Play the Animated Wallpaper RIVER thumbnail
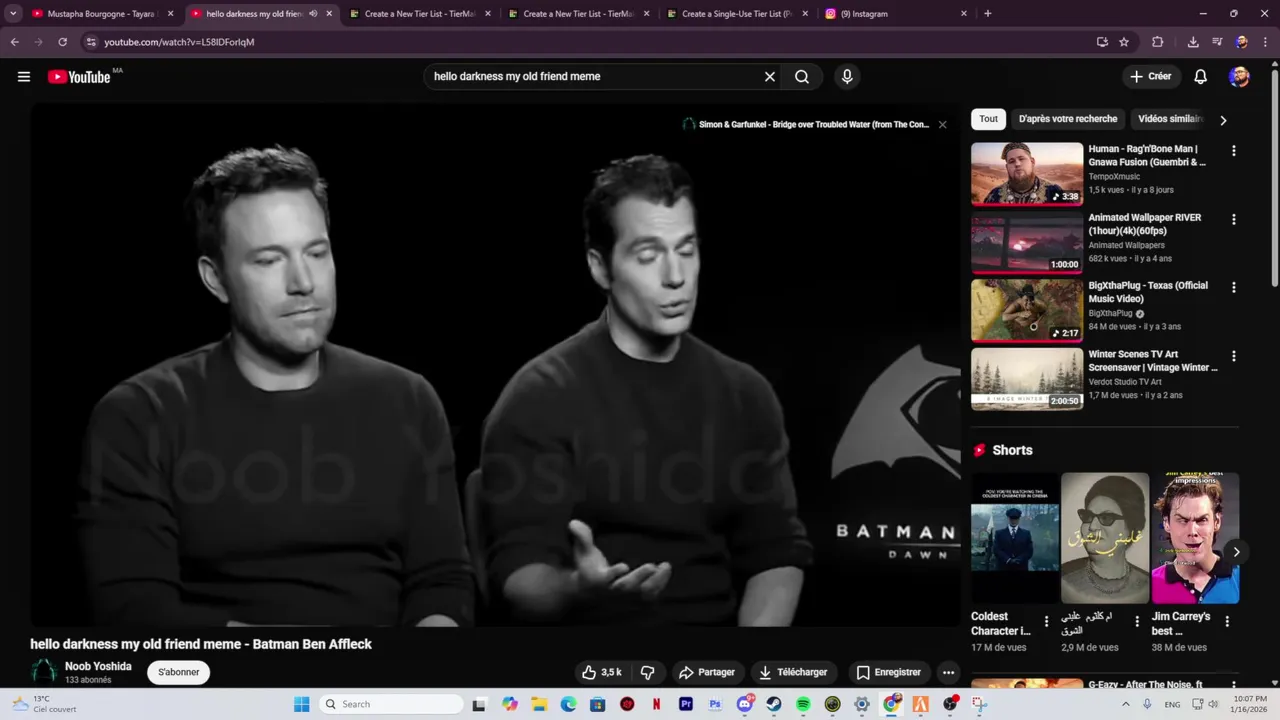The image size is (1280, 720). pyautogui.click(x=1027, y=242)
